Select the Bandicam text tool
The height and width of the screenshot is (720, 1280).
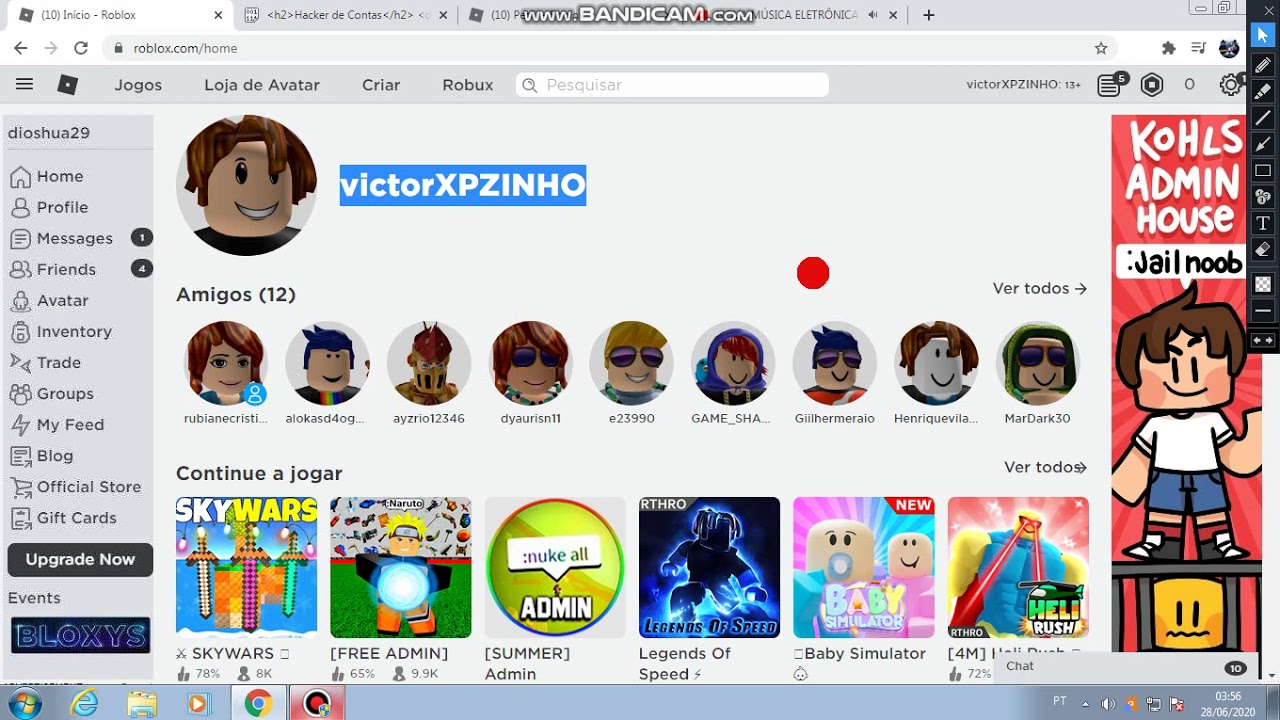click(x=1262, y=223)
